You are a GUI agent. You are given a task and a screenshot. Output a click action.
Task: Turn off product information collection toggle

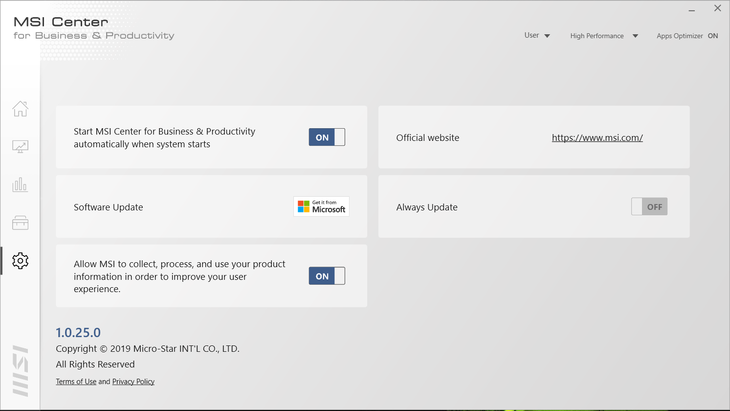[x=326, y=276]
